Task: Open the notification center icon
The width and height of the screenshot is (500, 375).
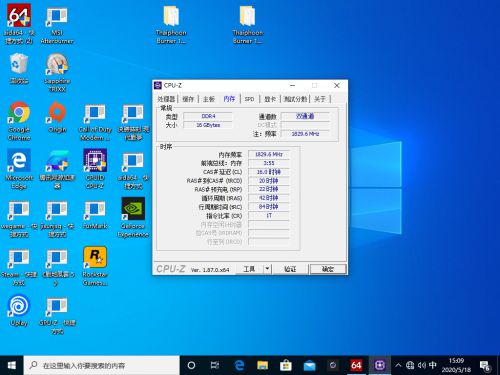Action: pos(485,366)
